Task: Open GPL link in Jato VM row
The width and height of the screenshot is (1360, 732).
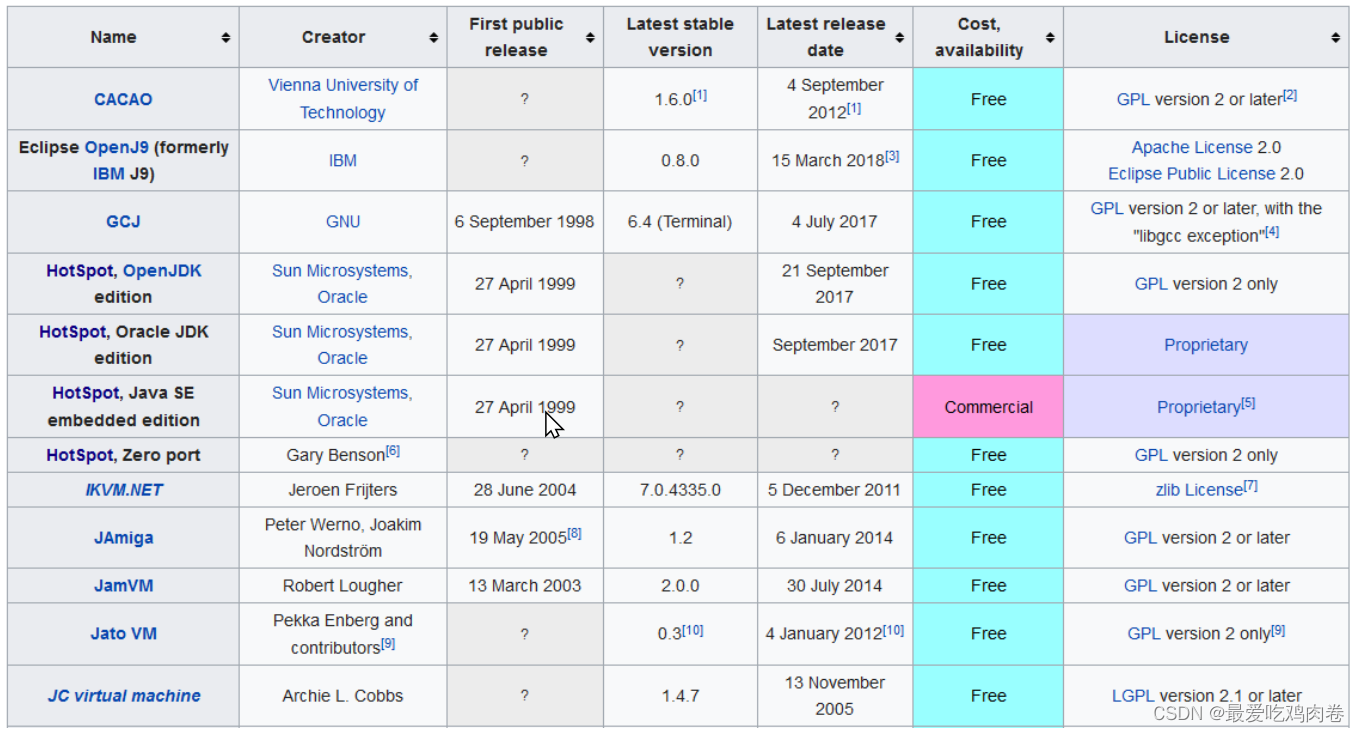Action: coord(1144,634)
